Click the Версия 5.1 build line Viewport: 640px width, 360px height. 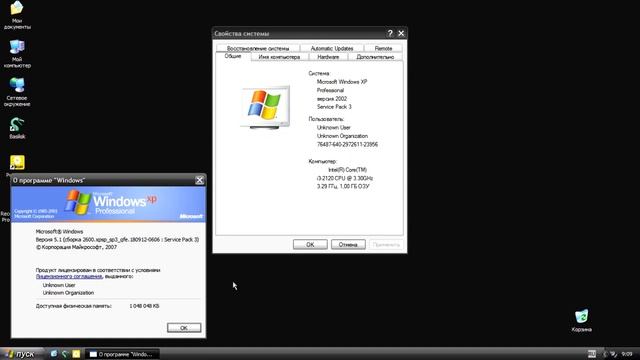(117, 240)
